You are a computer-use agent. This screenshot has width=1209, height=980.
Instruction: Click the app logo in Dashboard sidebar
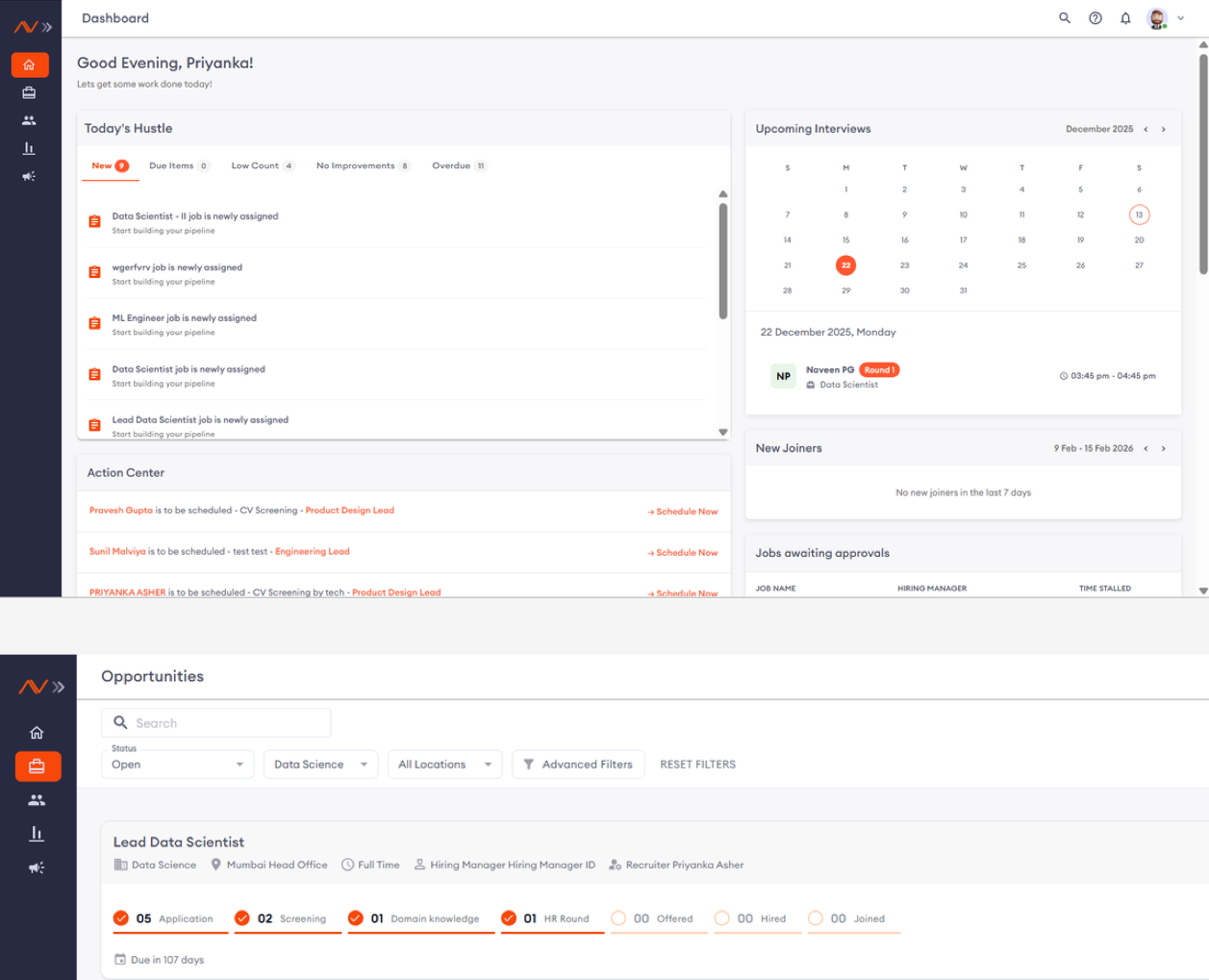coord(25,27)
